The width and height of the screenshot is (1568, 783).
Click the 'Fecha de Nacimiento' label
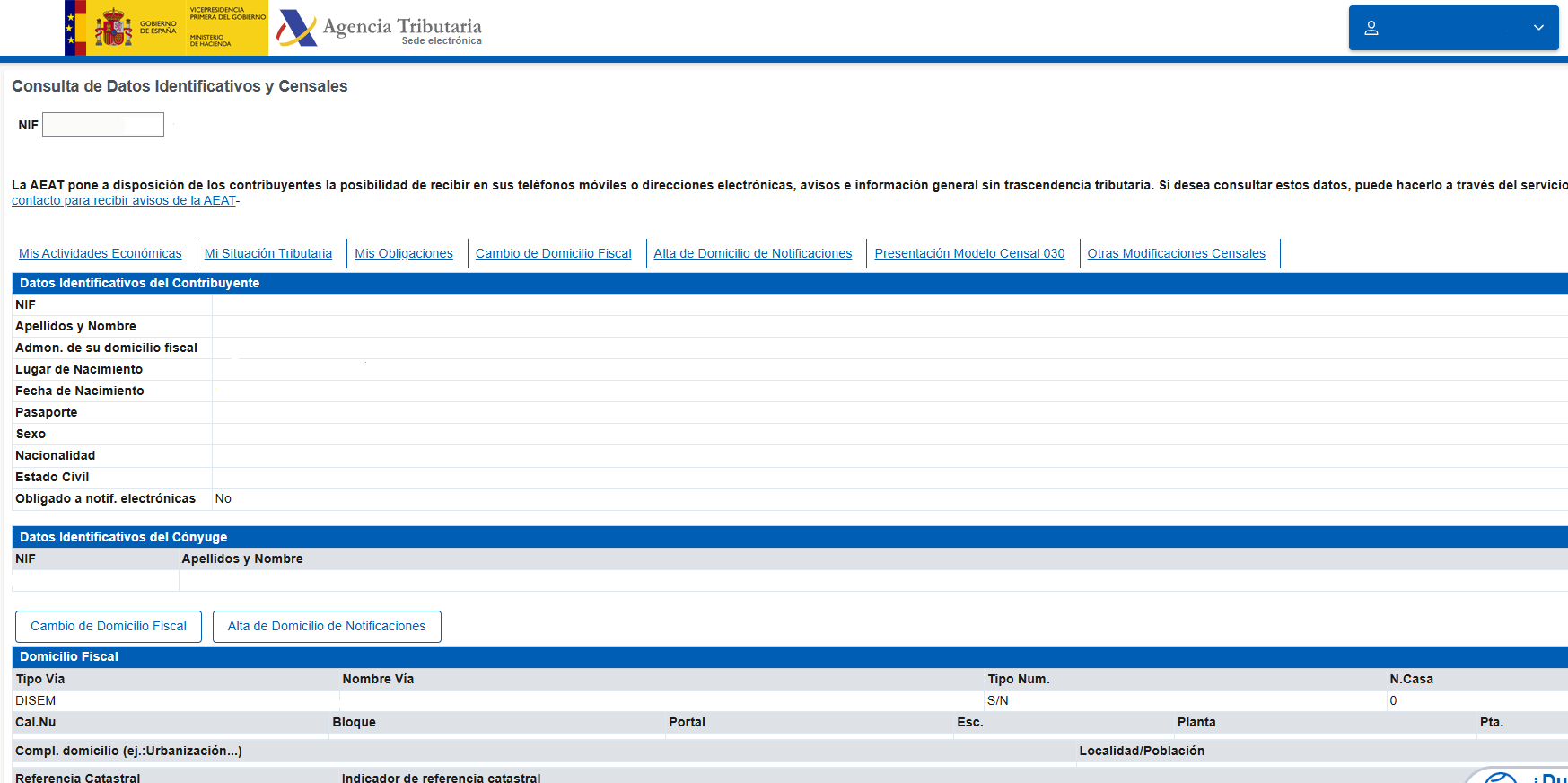coord(80,391)
